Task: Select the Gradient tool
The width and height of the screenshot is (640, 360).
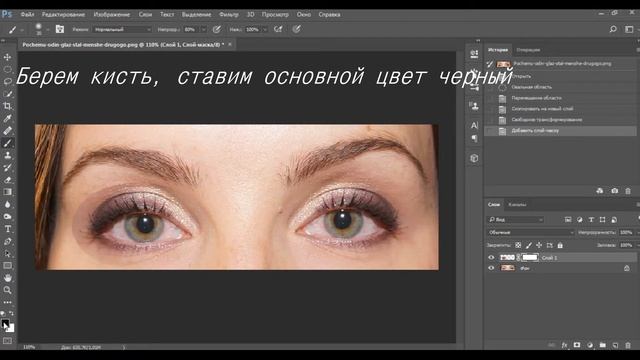Action: pos(7,192)
